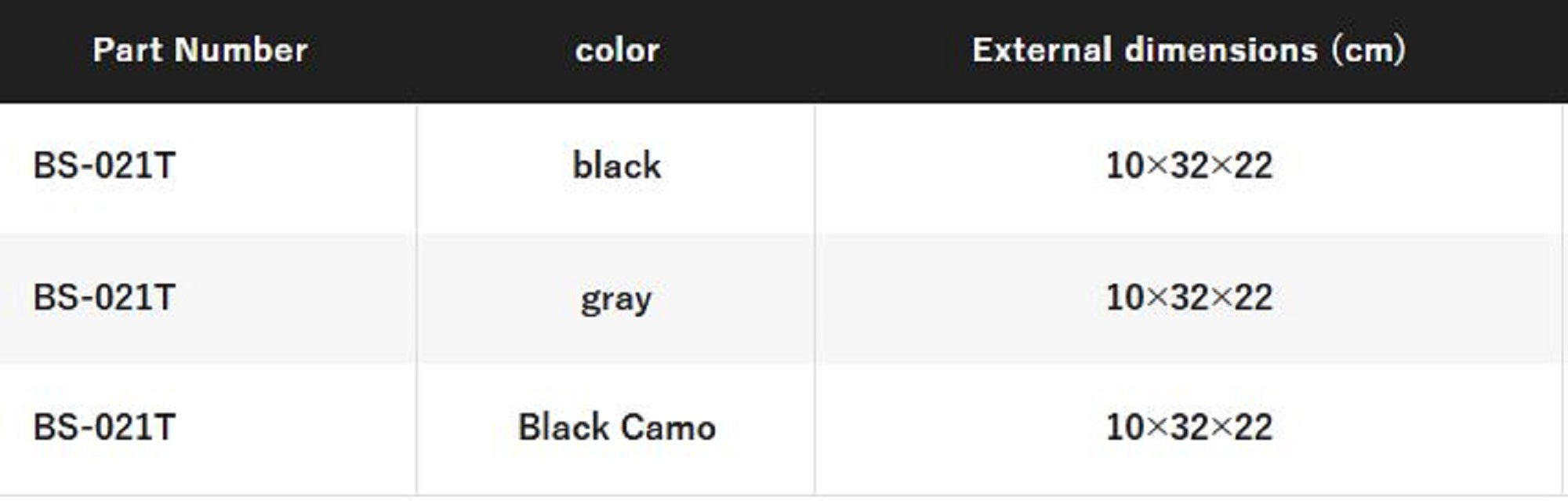Select the part number in the black row

click(104, 165)
